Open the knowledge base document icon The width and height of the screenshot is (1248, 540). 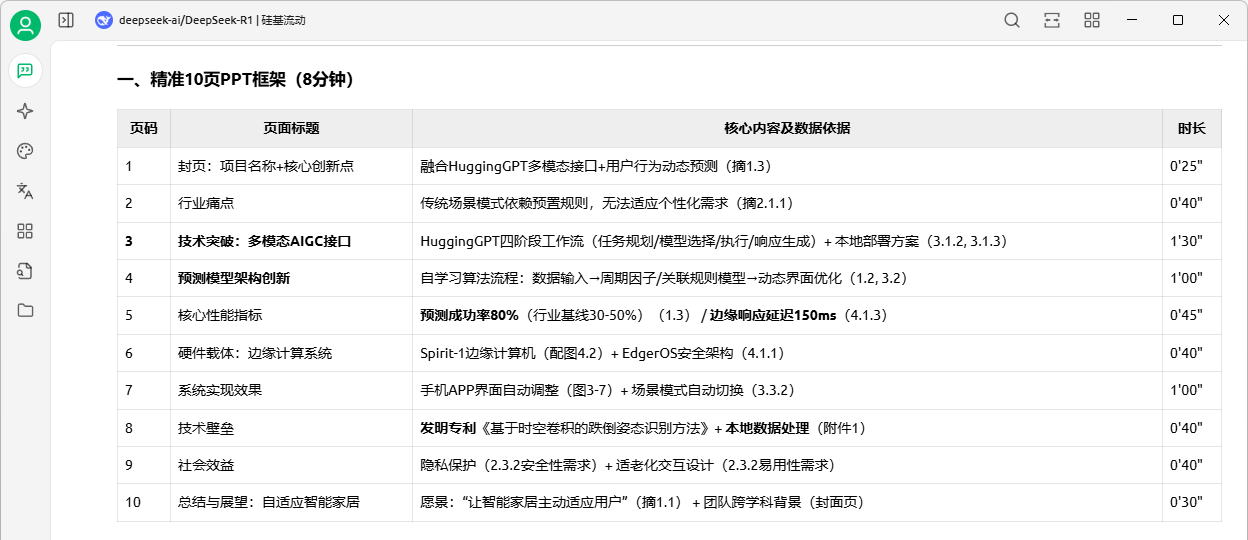coord(26,270)
